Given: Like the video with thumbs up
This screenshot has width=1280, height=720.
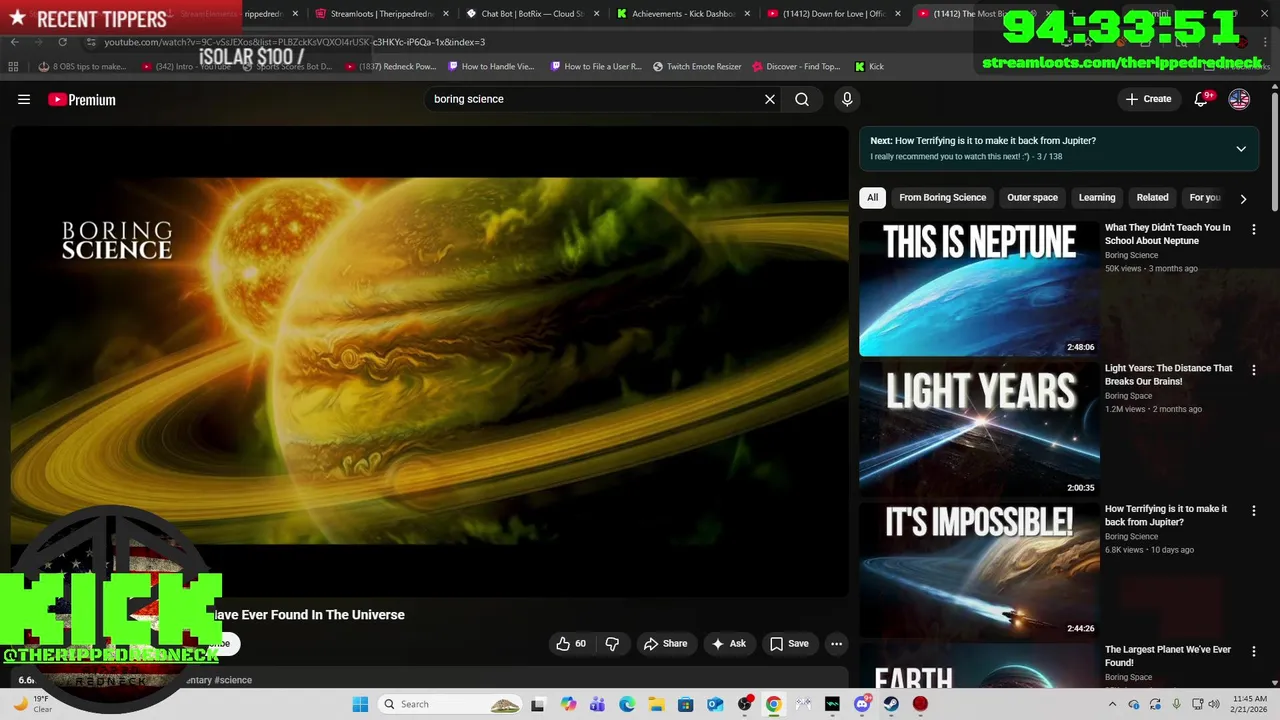Looking at the screenshot, I should pos(571,644).
